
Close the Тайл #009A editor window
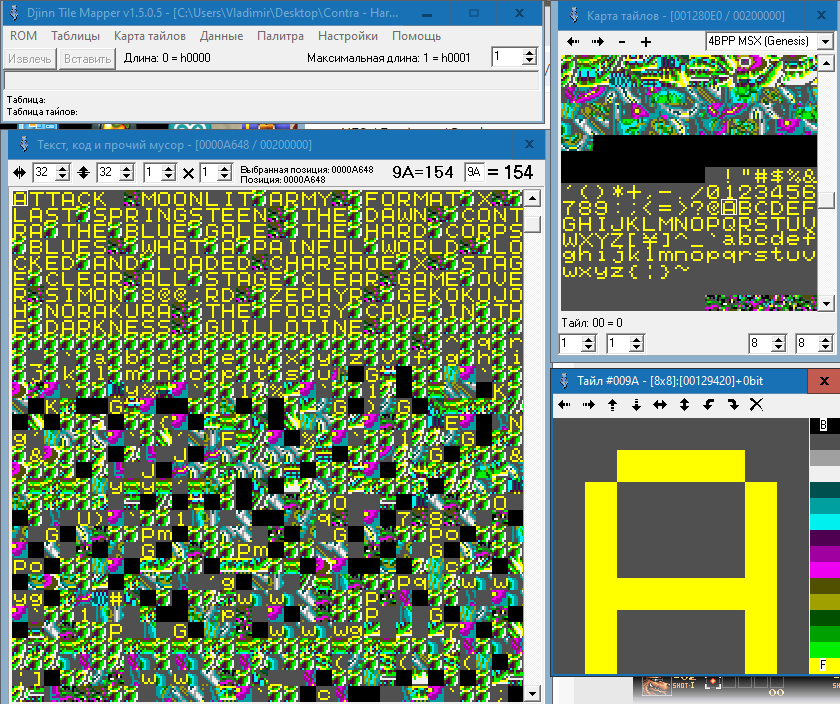(x=824, y=381)
